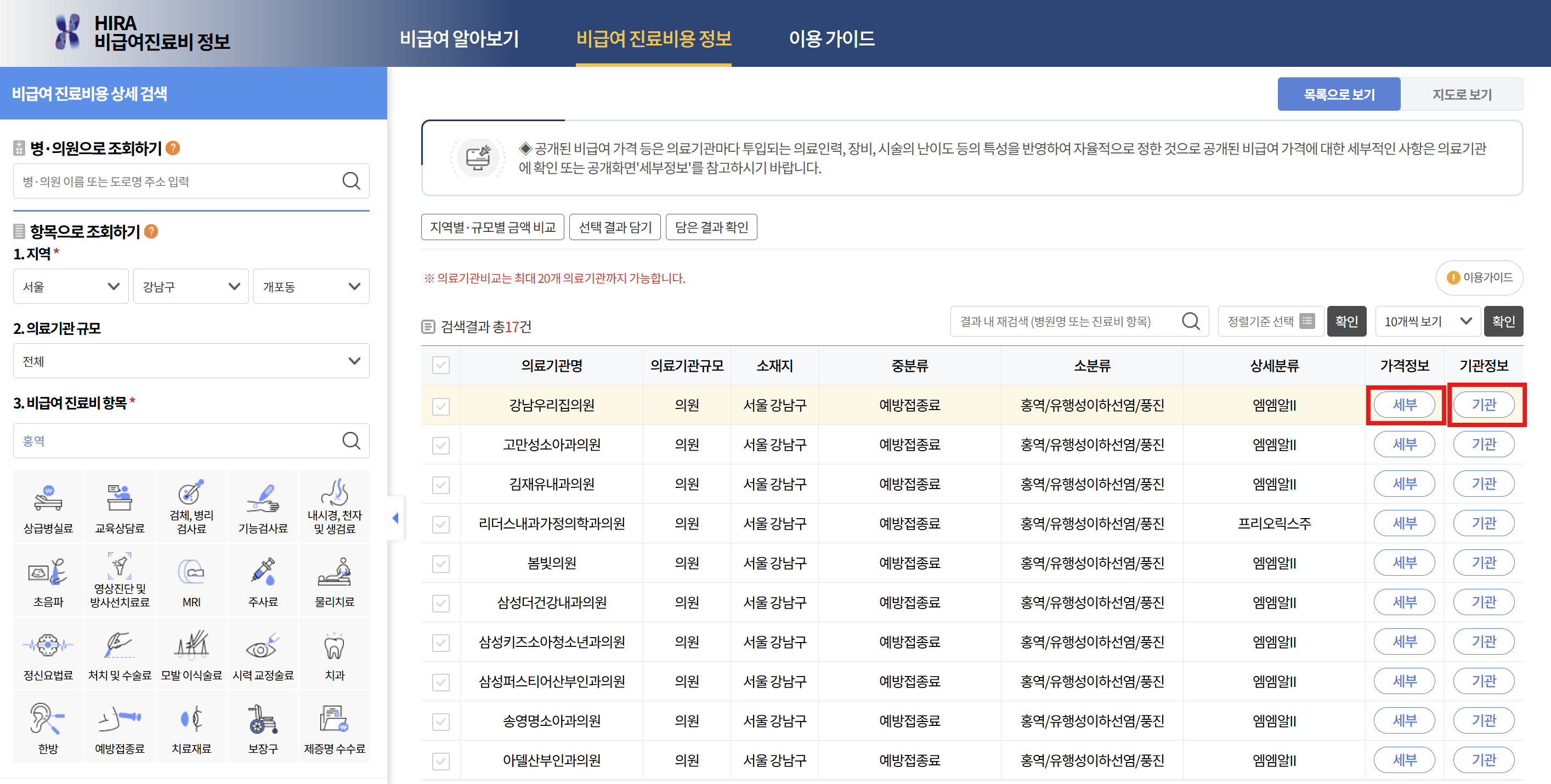Open the 10개씩 보기 results-per-page dropdown
This screenshot has height=784, width=1551.
click(1427, 321)
